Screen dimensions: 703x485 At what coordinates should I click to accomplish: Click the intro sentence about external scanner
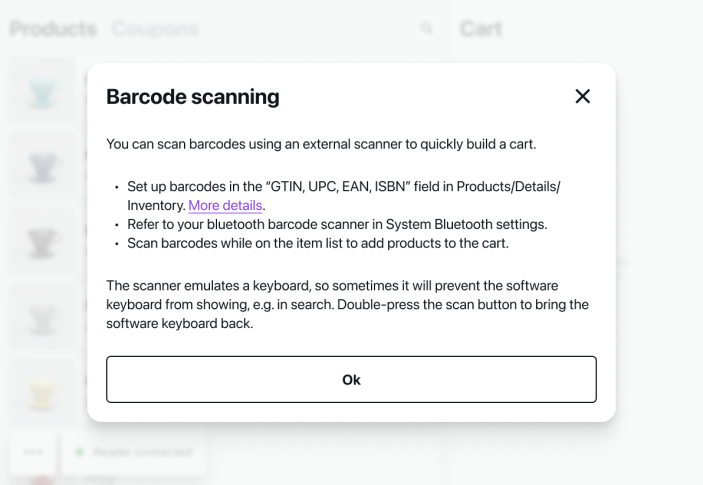321,144
